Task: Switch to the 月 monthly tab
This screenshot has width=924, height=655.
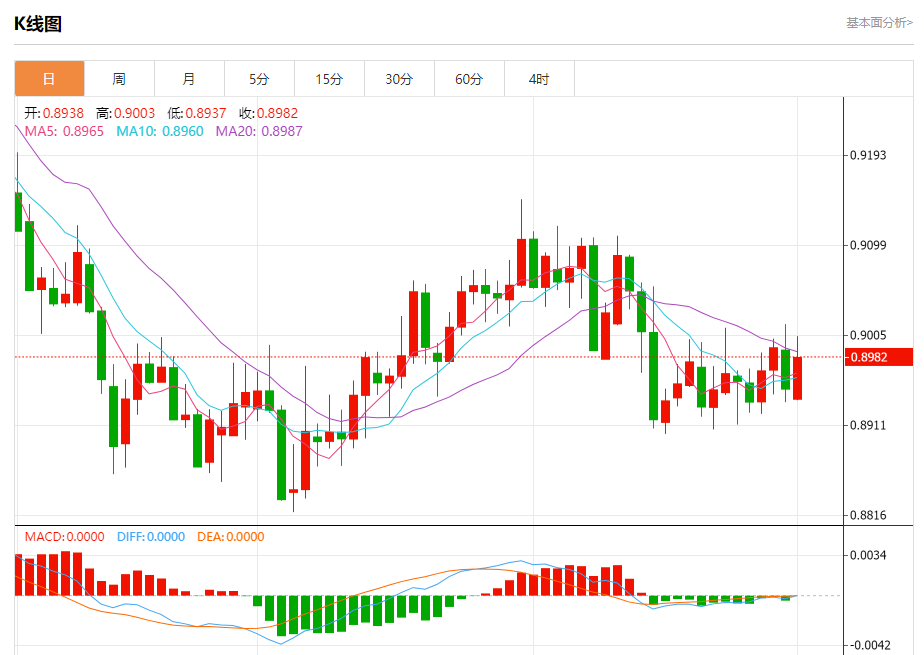Action: (x=189, y=78)
